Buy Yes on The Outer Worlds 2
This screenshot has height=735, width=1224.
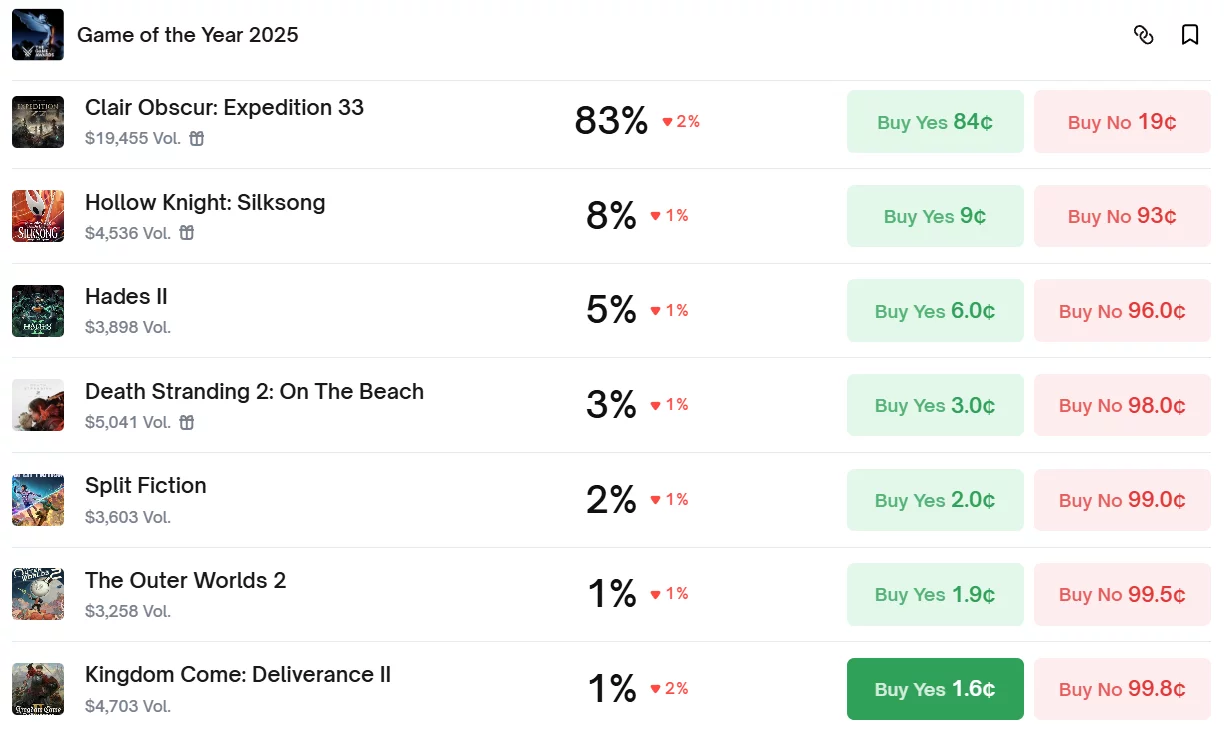tap(935, 594)
